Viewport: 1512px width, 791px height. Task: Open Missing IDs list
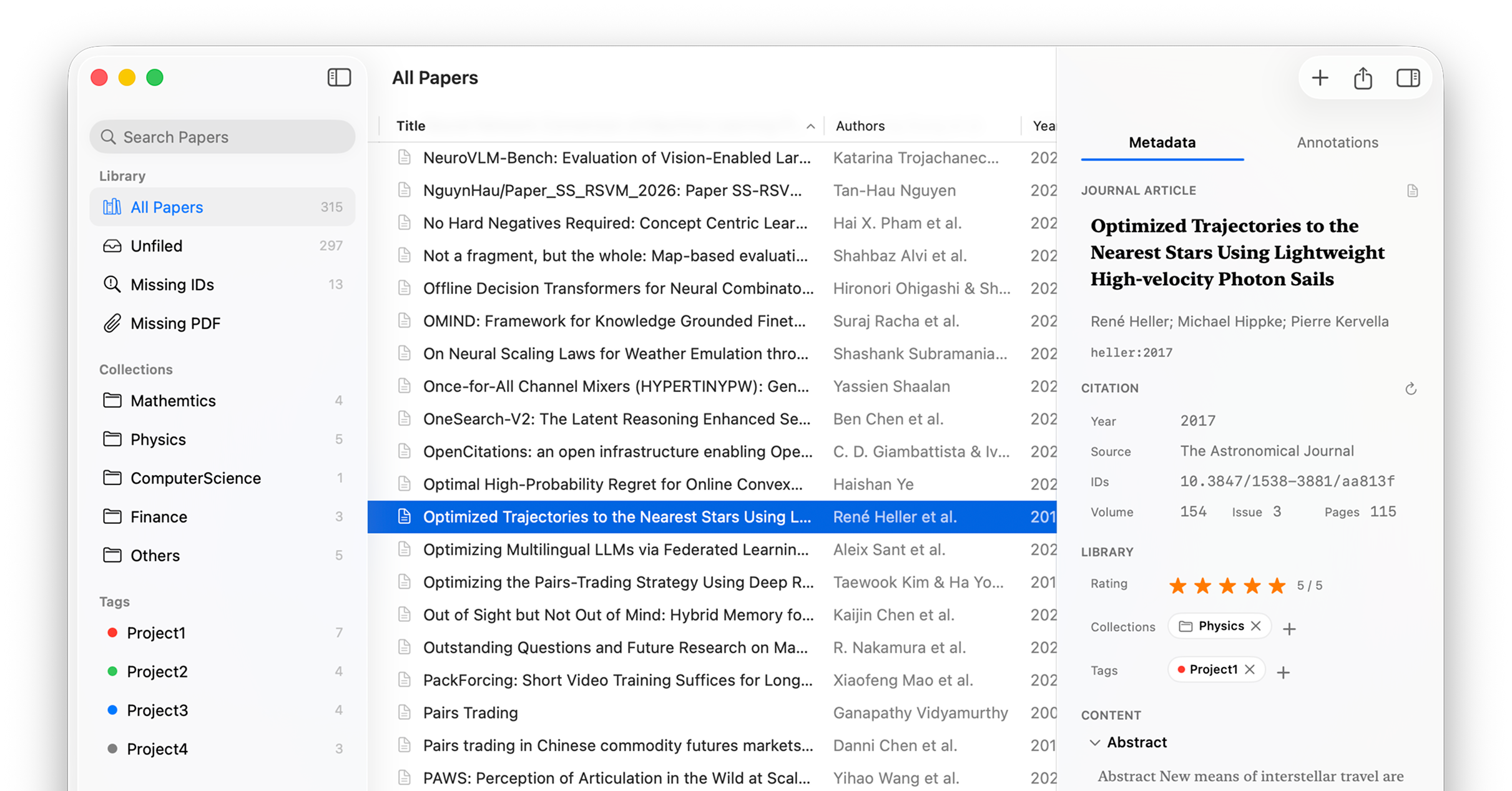(222, 285)
